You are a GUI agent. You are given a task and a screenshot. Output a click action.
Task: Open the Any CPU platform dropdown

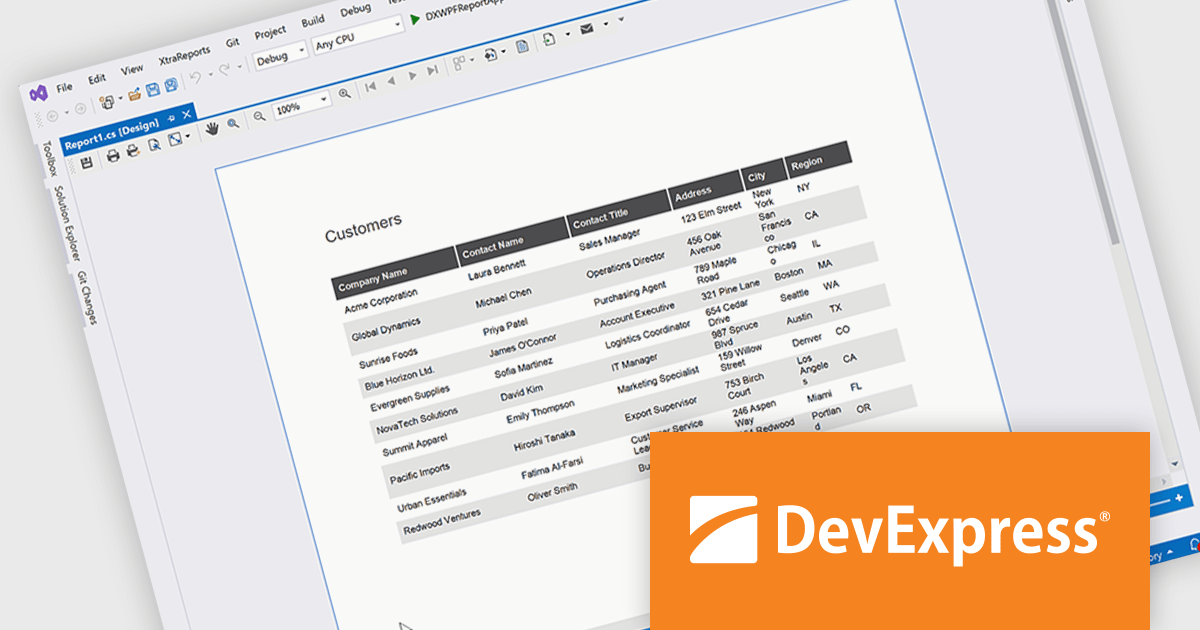tap(357, 35)
